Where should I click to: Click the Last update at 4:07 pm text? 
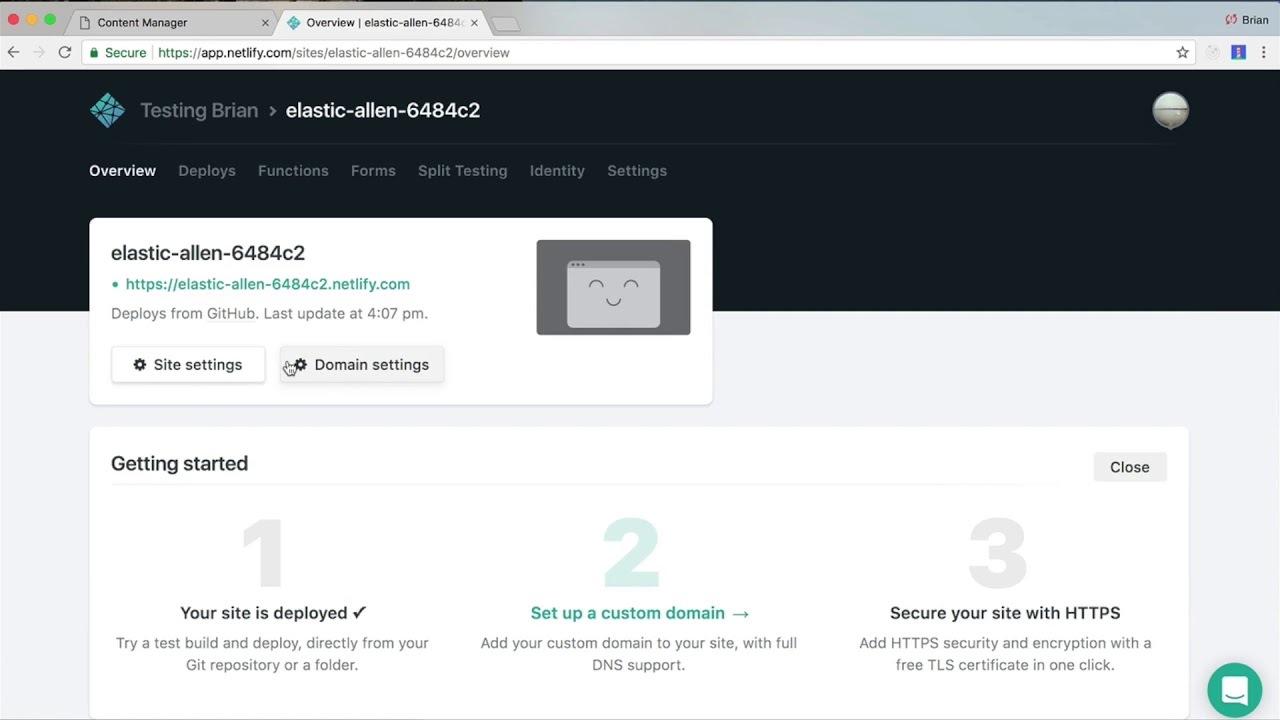coord(346,313)
